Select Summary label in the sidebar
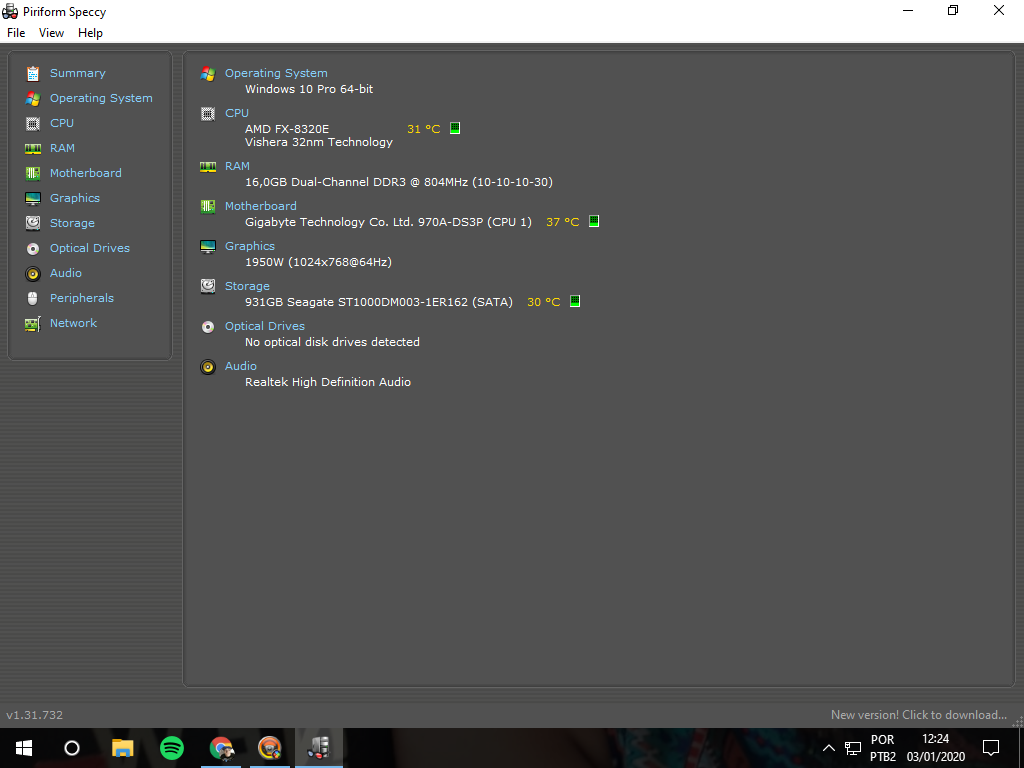 coord(78,73)
